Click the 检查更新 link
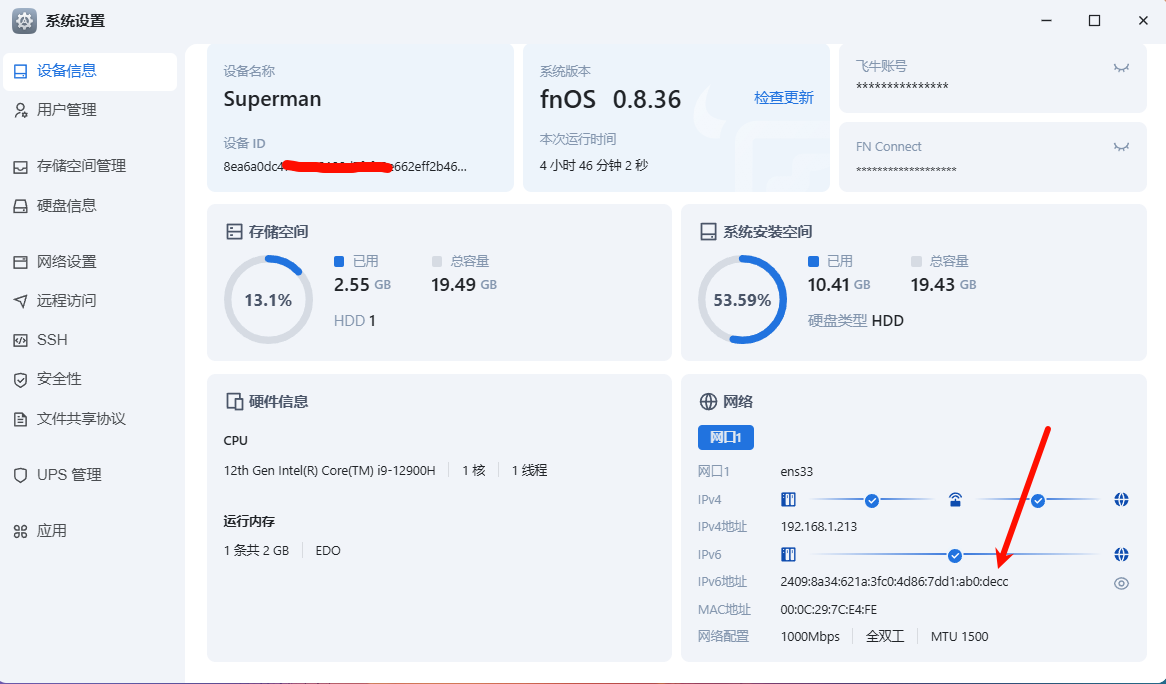The image size is (1166, 684). [783, 98]
